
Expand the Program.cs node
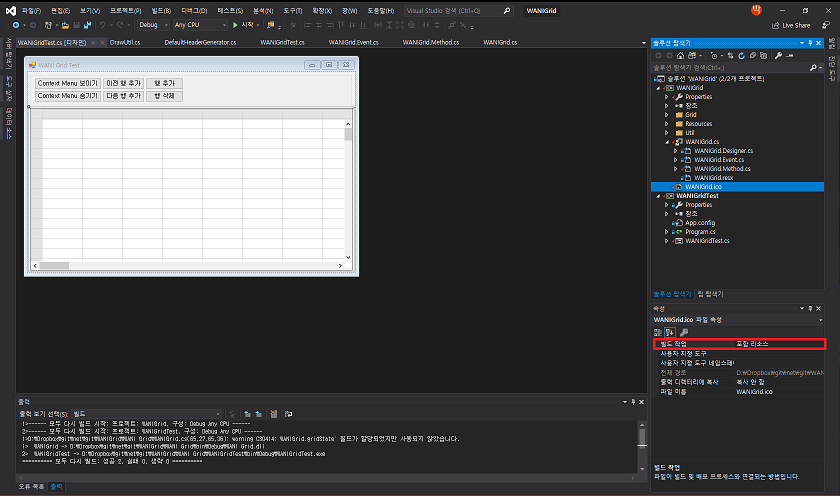tap(667, 232)
